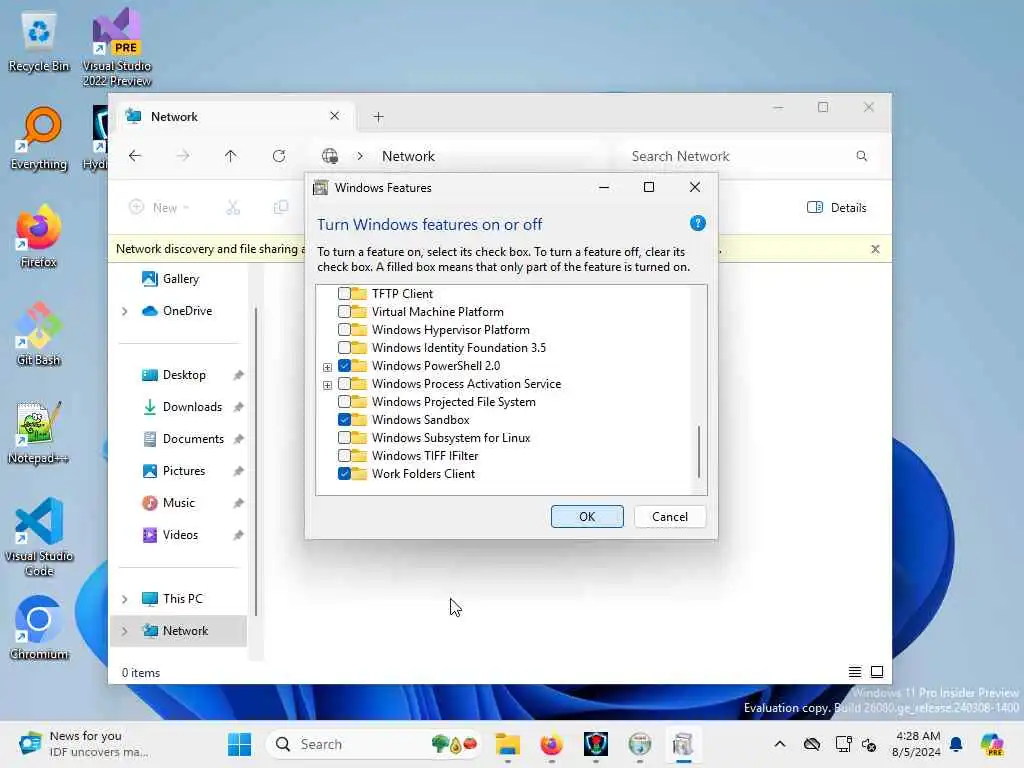
Task: Show hidden system tray icons
Action: coord(780,744)
